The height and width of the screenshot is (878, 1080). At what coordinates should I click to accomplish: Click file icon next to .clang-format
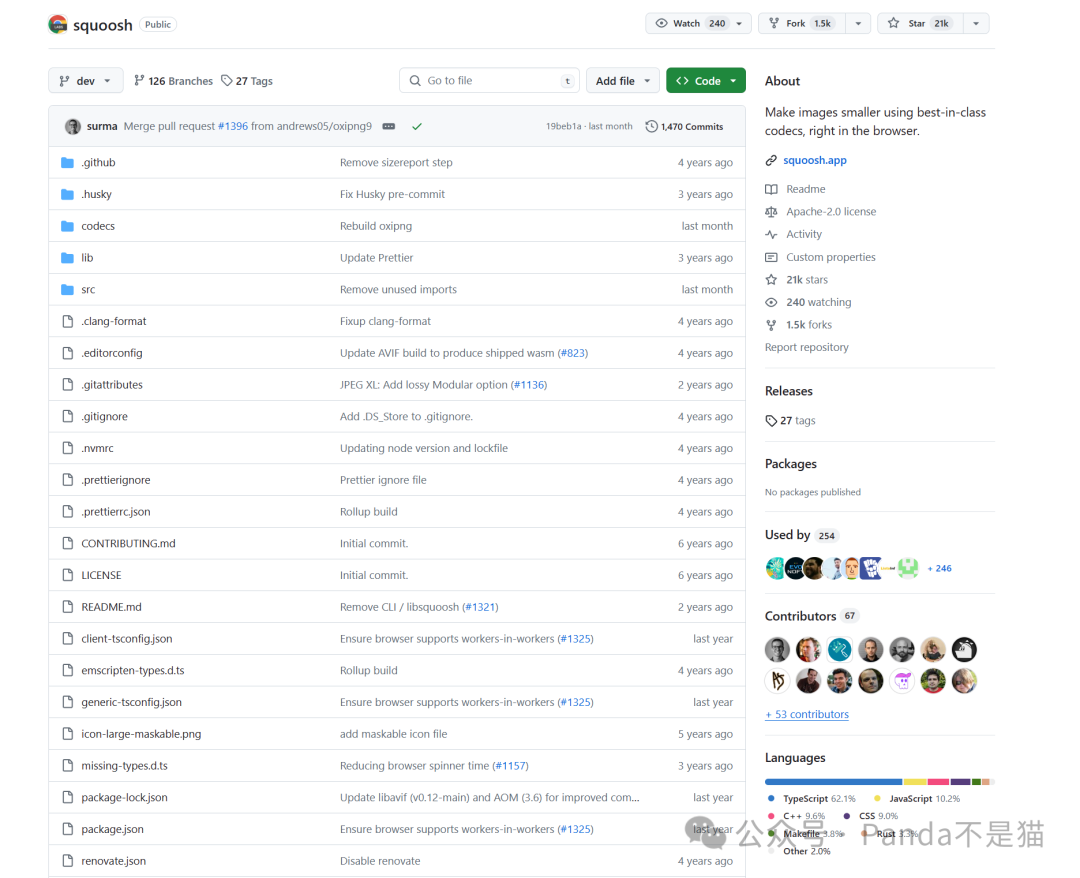coord(68,321)
